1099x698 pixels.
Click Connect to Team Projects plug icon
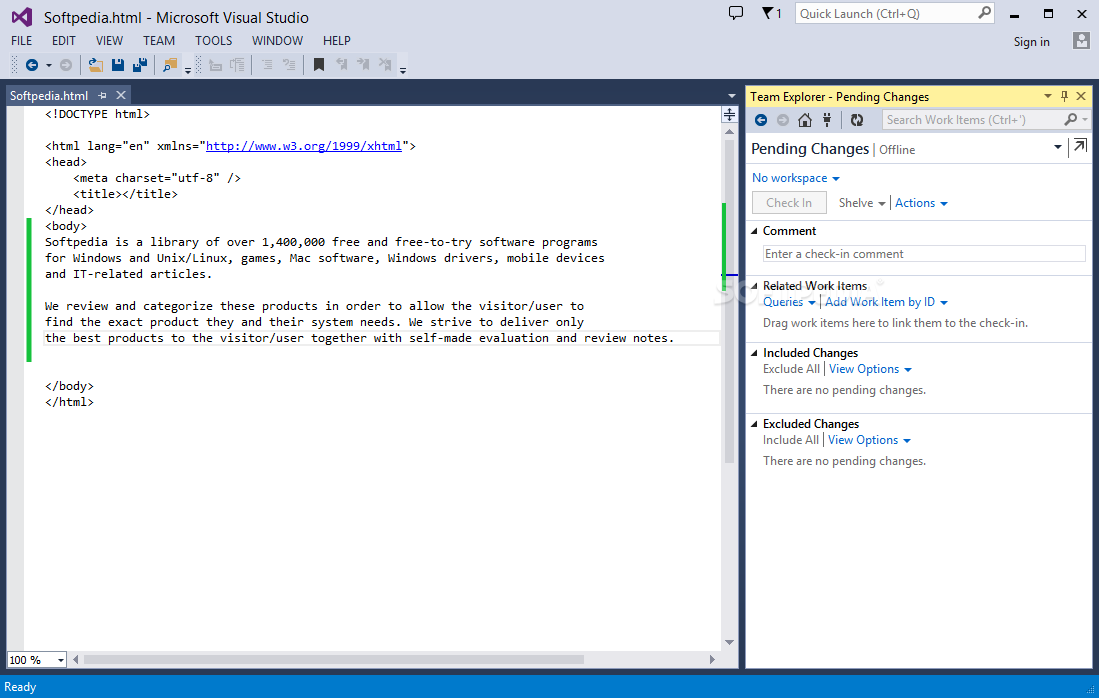click(827, 120)
